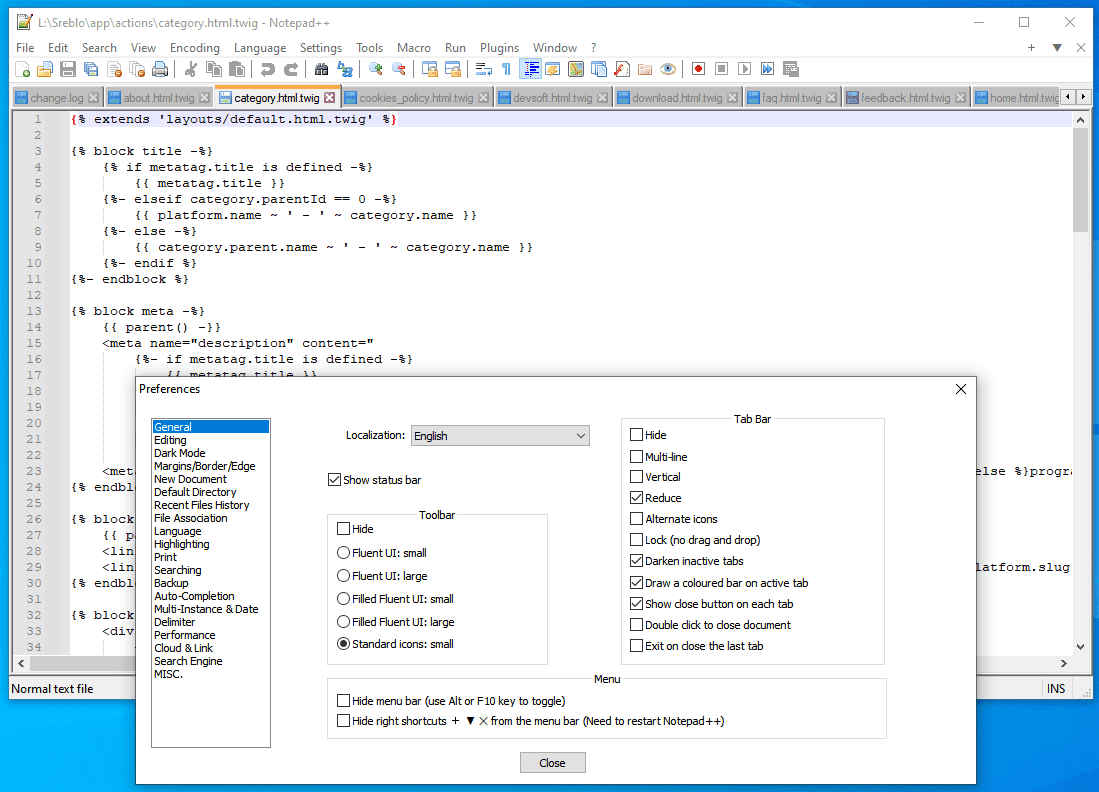
Task: Close the change.log tab
Action: tap(94, 98)
